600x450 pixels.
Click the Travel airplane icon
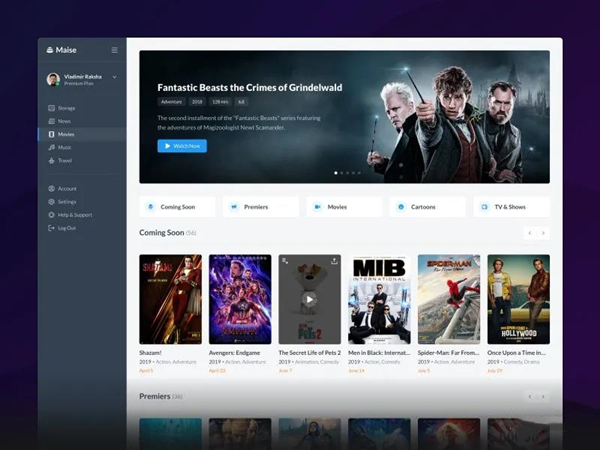[51, 160]
